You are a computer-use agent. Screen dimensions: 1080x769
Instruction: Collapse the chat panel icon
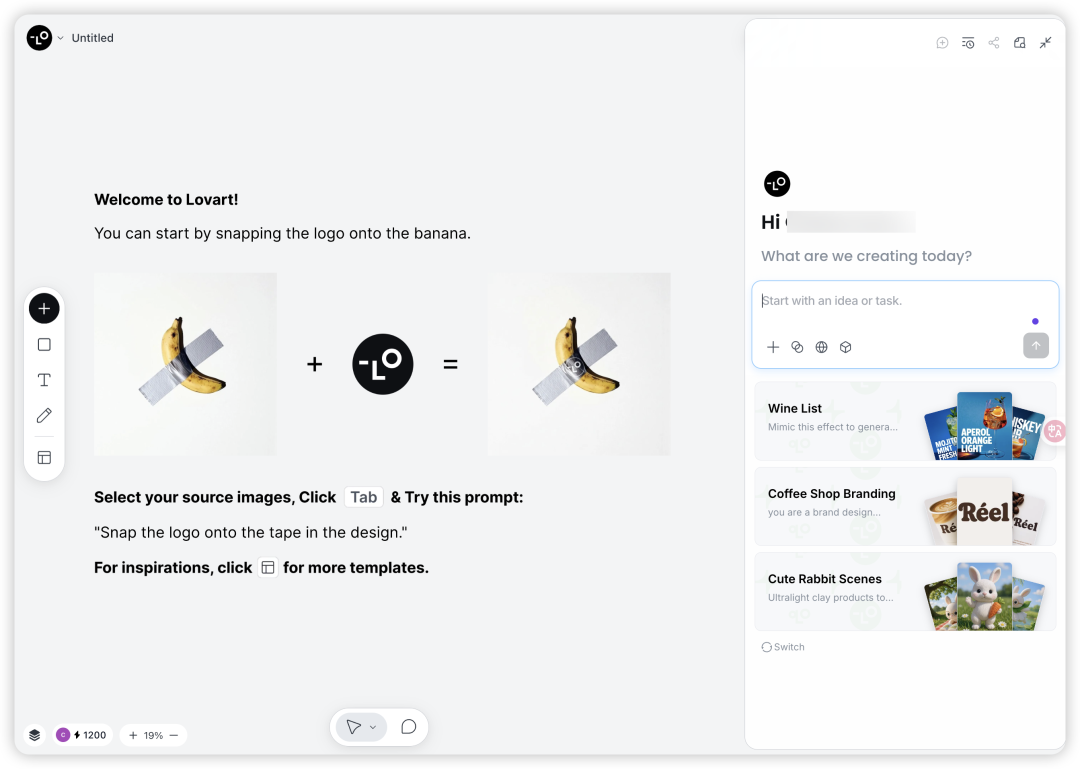pos(1046,43)
